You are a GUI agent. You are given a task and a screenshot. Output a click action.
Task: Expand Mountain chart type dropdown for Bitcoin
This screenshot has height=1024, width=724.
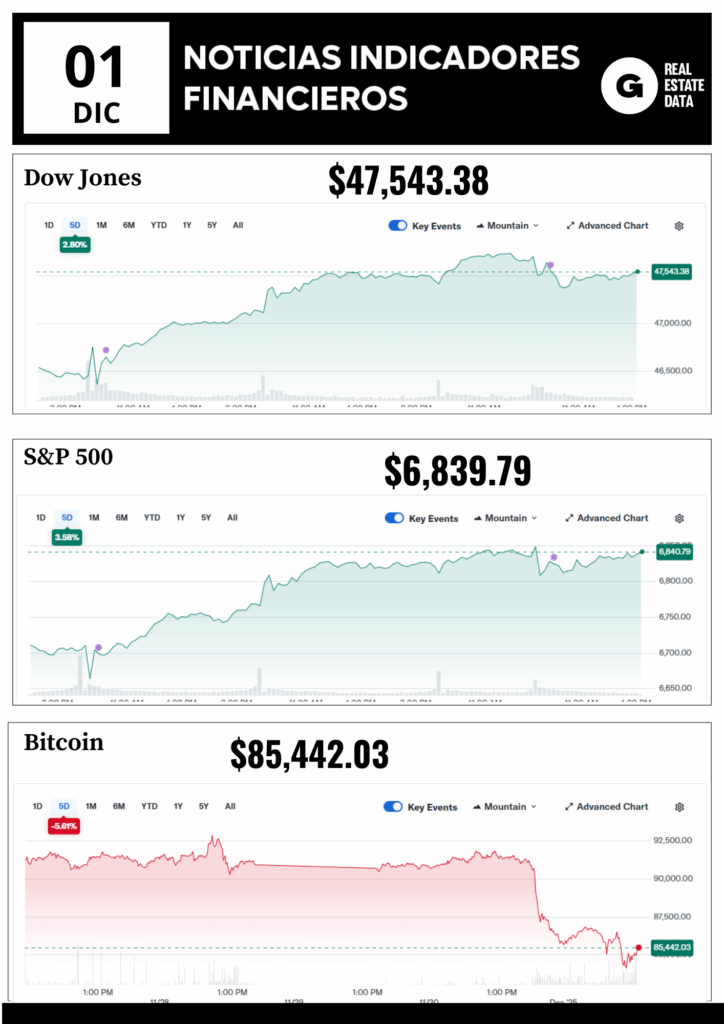tap(504, 807)
